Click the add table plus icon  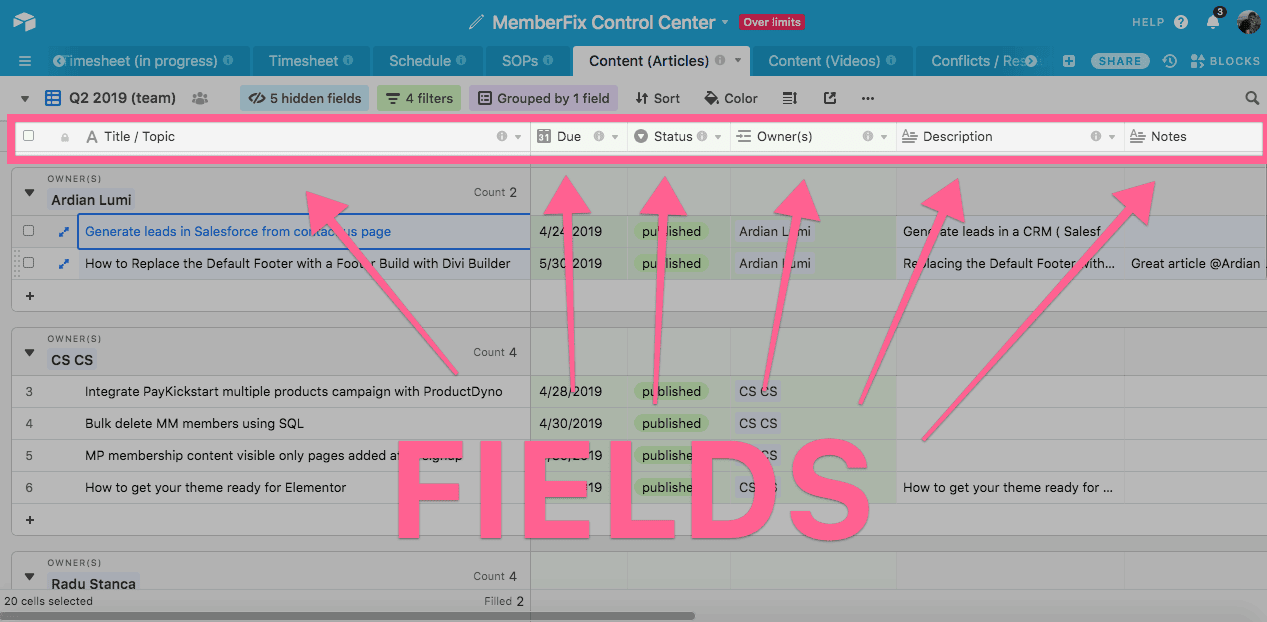1069,61
